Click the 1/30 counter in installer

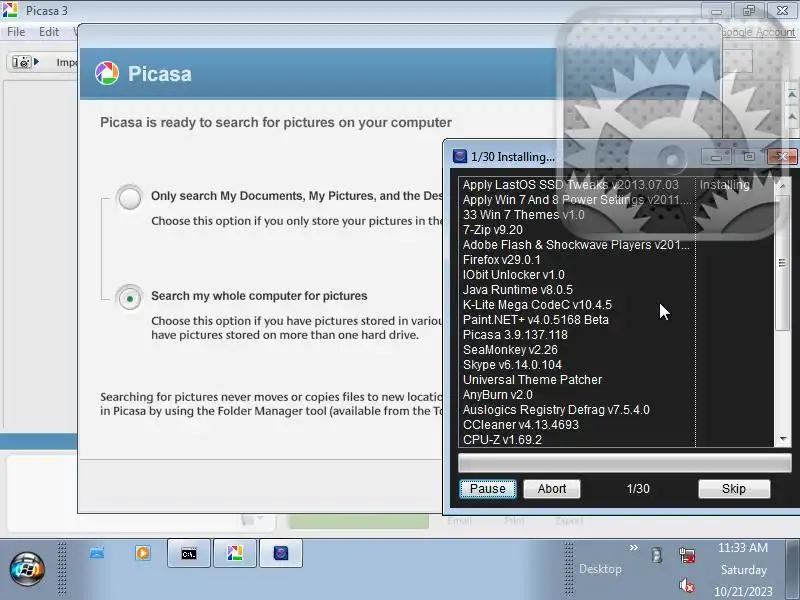[638, 489]
